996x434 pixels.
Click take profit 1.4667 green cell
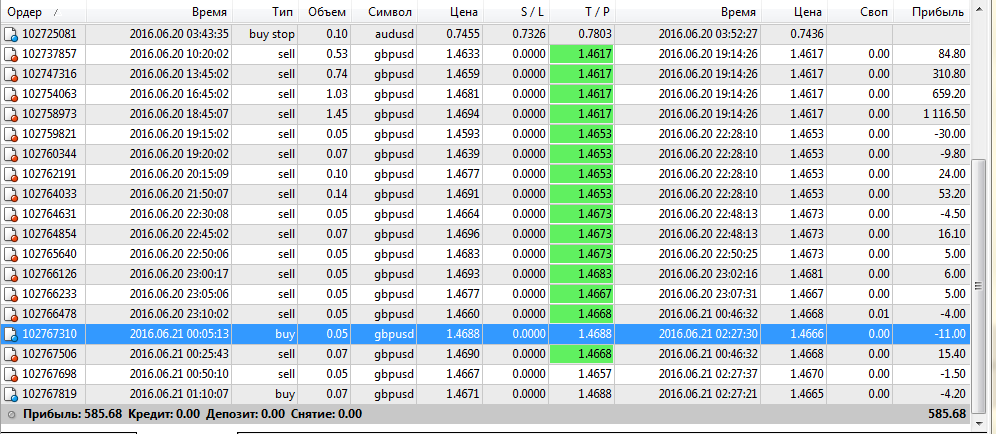point(581,294)
